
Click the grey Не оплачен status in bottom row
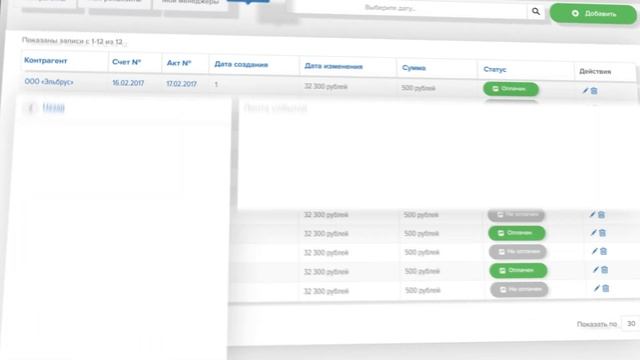click(519, 289)
